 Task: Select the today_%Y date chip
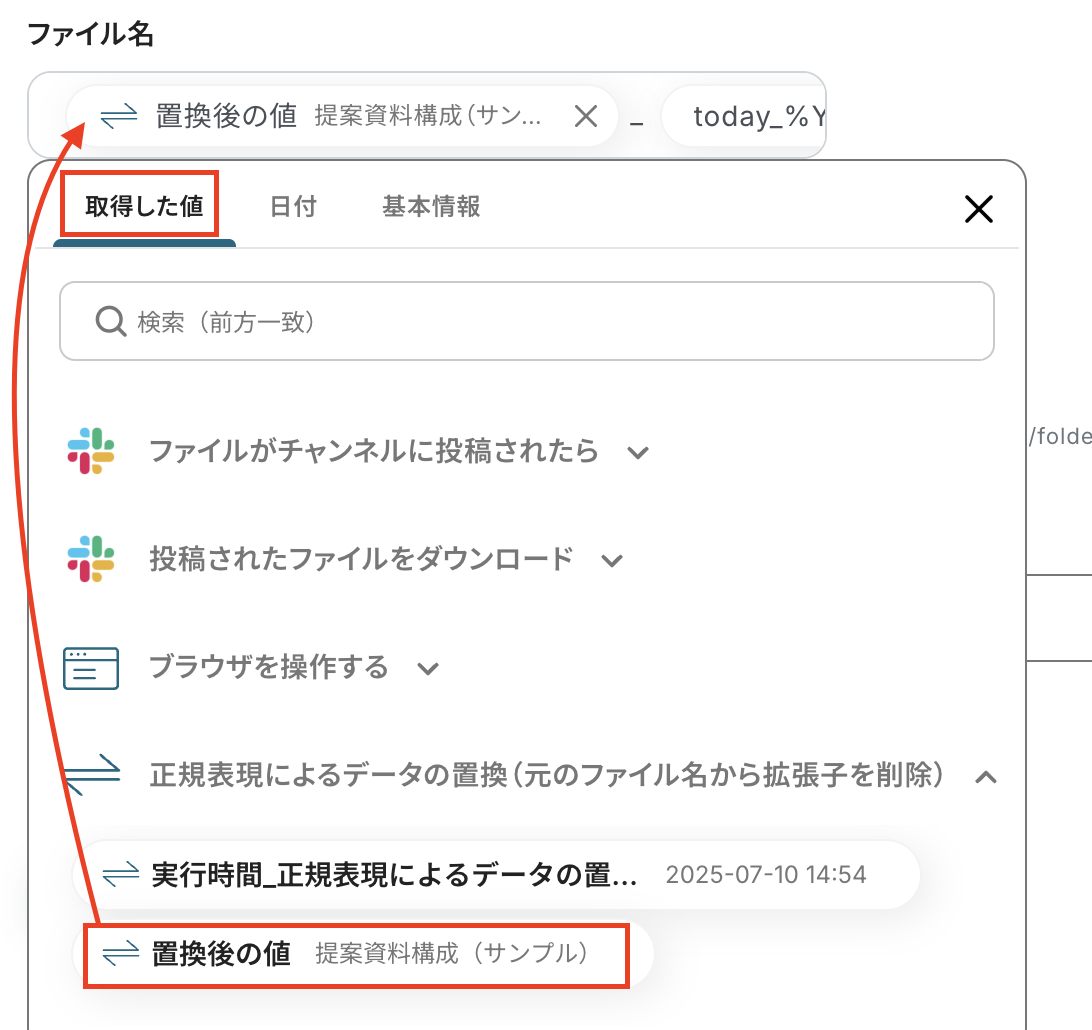744,116
